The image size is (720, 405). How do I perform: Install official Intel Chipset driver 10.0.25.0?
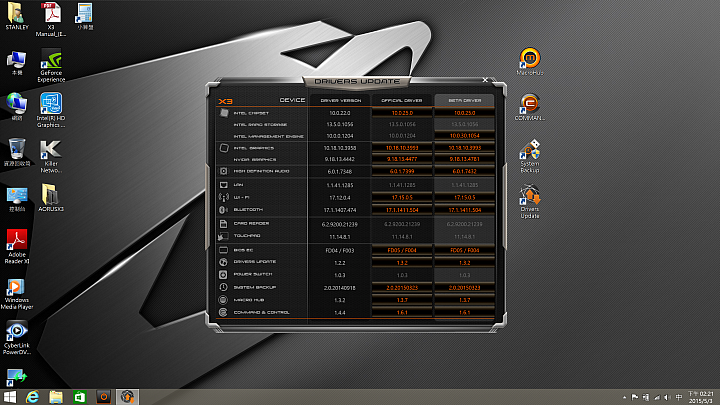point(402,113)
